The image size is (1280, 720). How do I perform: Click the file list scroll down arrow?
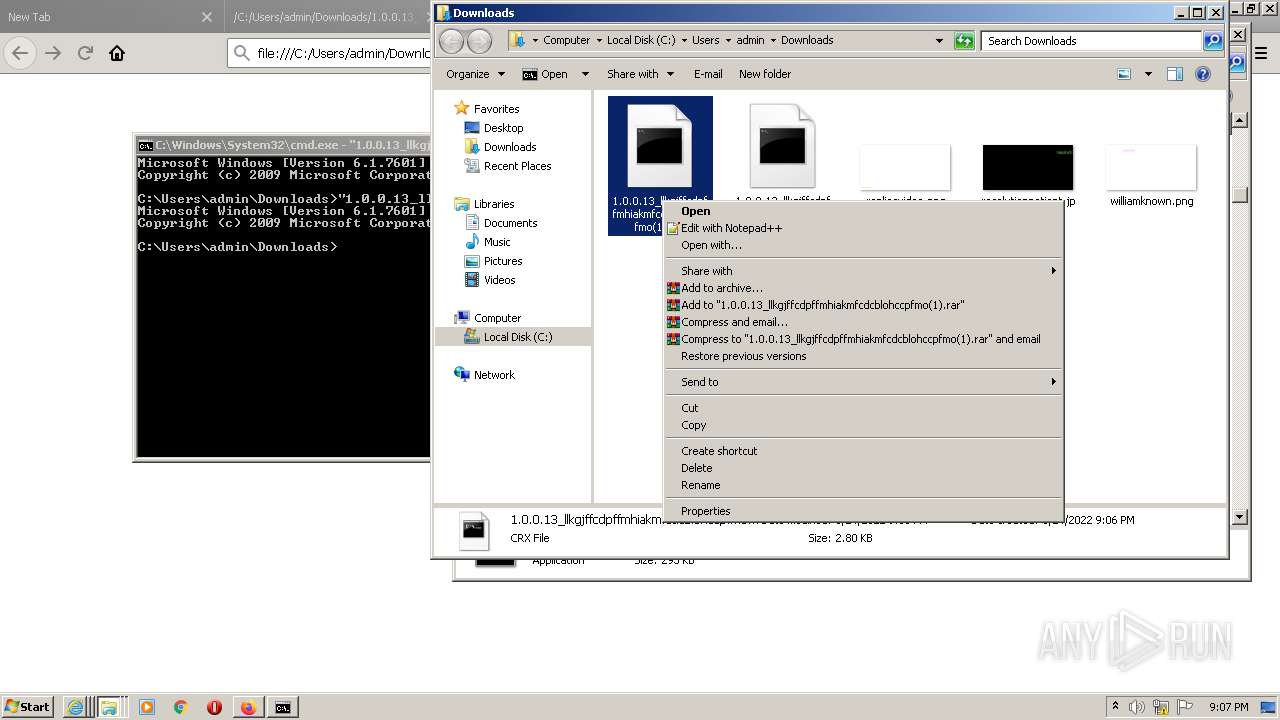[1240, 517]
